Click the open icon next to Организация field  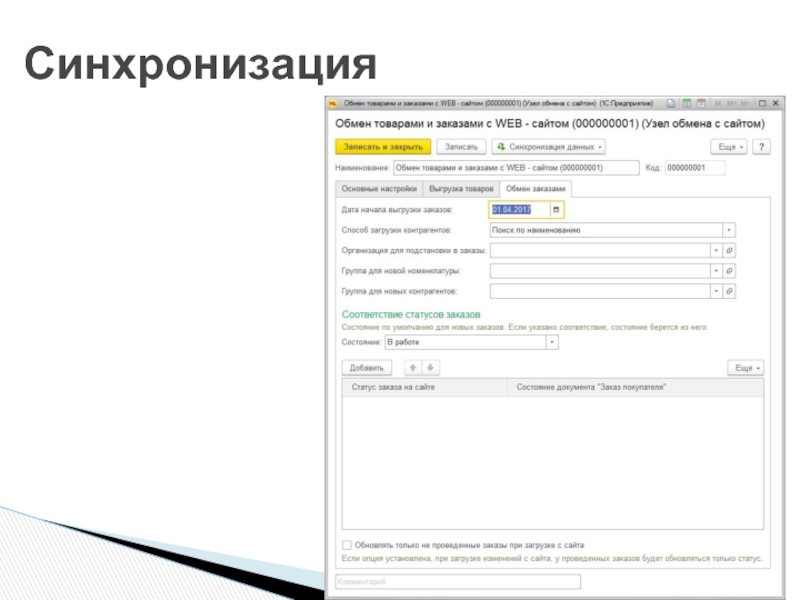[730, 250]
